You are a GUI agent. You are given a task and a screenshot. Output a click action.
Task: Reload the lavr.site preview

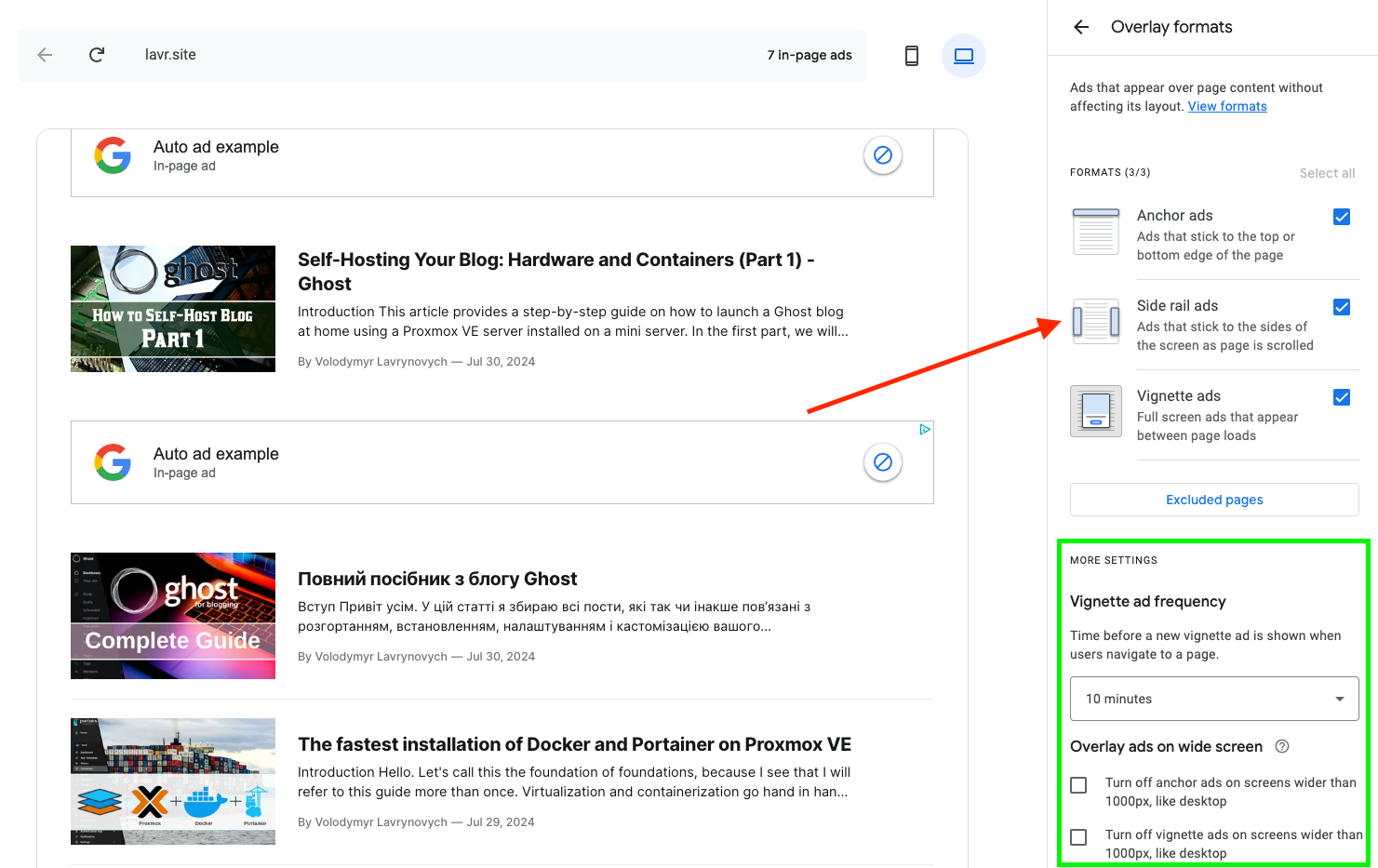coord(97,55)
